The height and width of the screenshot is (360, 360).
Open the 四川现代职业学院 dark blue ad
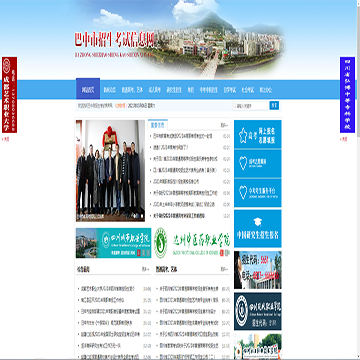click(257, 311)
